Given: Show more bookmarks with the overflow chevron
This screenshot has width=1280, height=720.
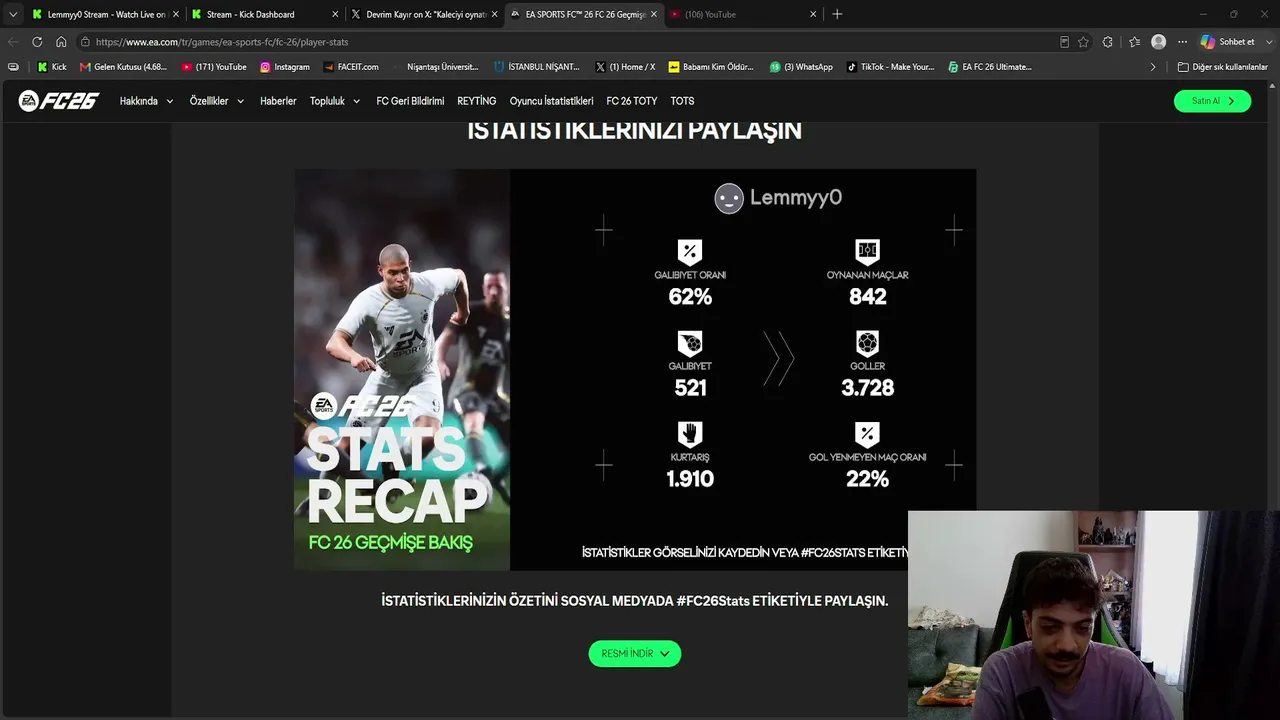Looking at the screenshot, I should click(x=1152, y=67).
